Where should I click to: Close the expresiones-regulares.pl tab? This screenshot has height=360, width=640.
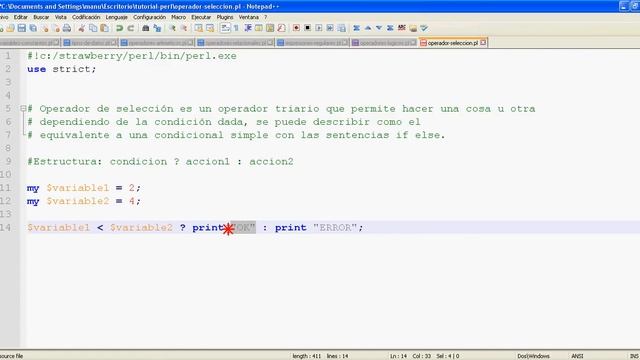pos(345,42)
